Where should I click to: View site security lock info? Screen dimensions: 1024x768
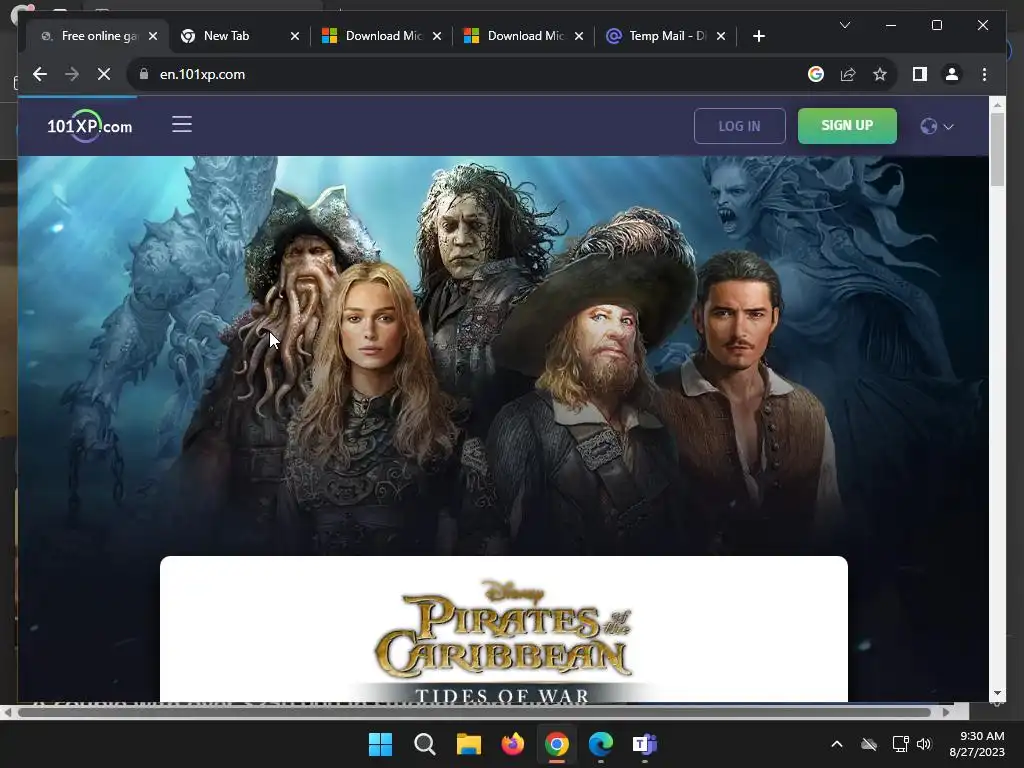pos(144,74)
